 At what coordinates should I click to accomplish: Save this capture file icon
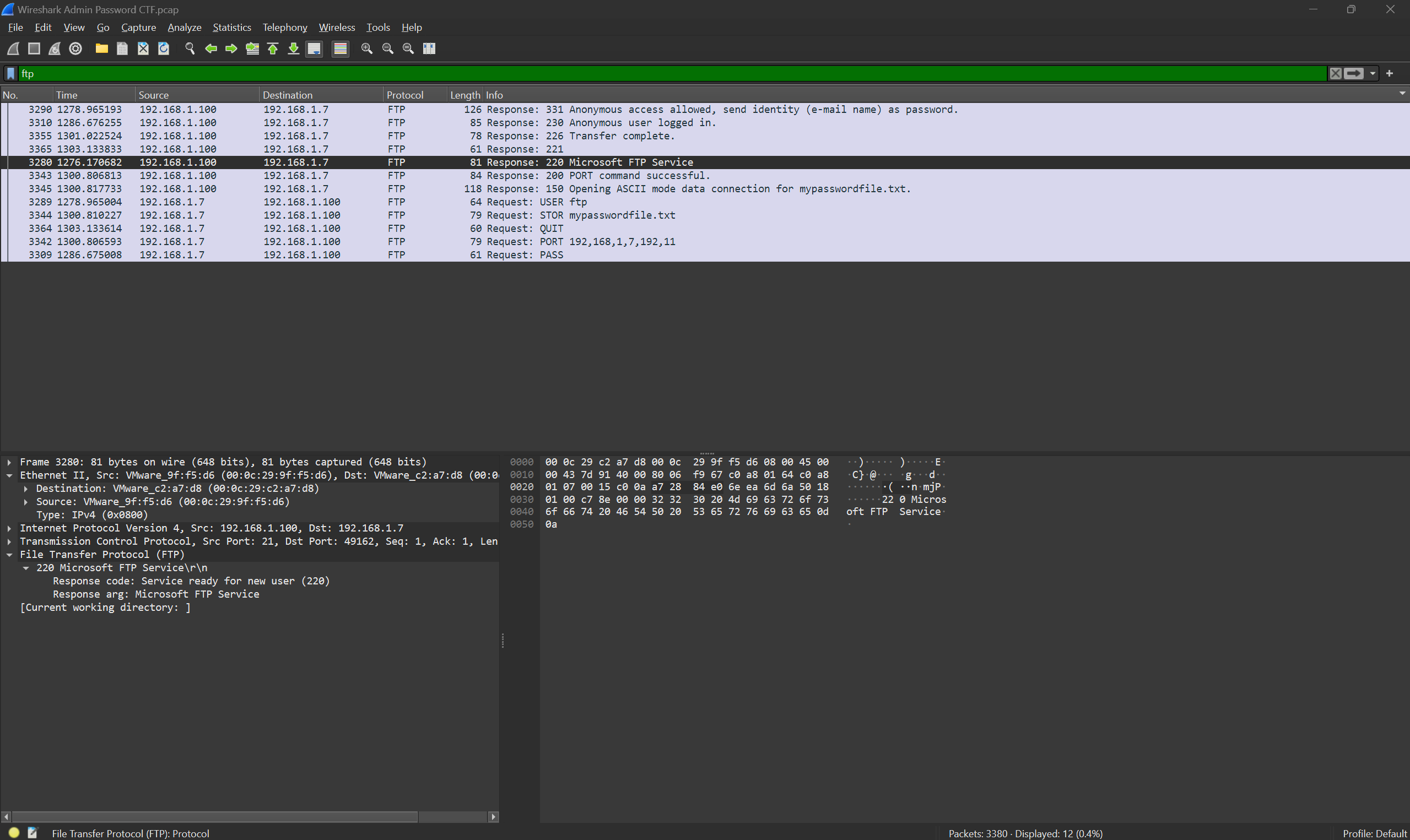point(122,48)
